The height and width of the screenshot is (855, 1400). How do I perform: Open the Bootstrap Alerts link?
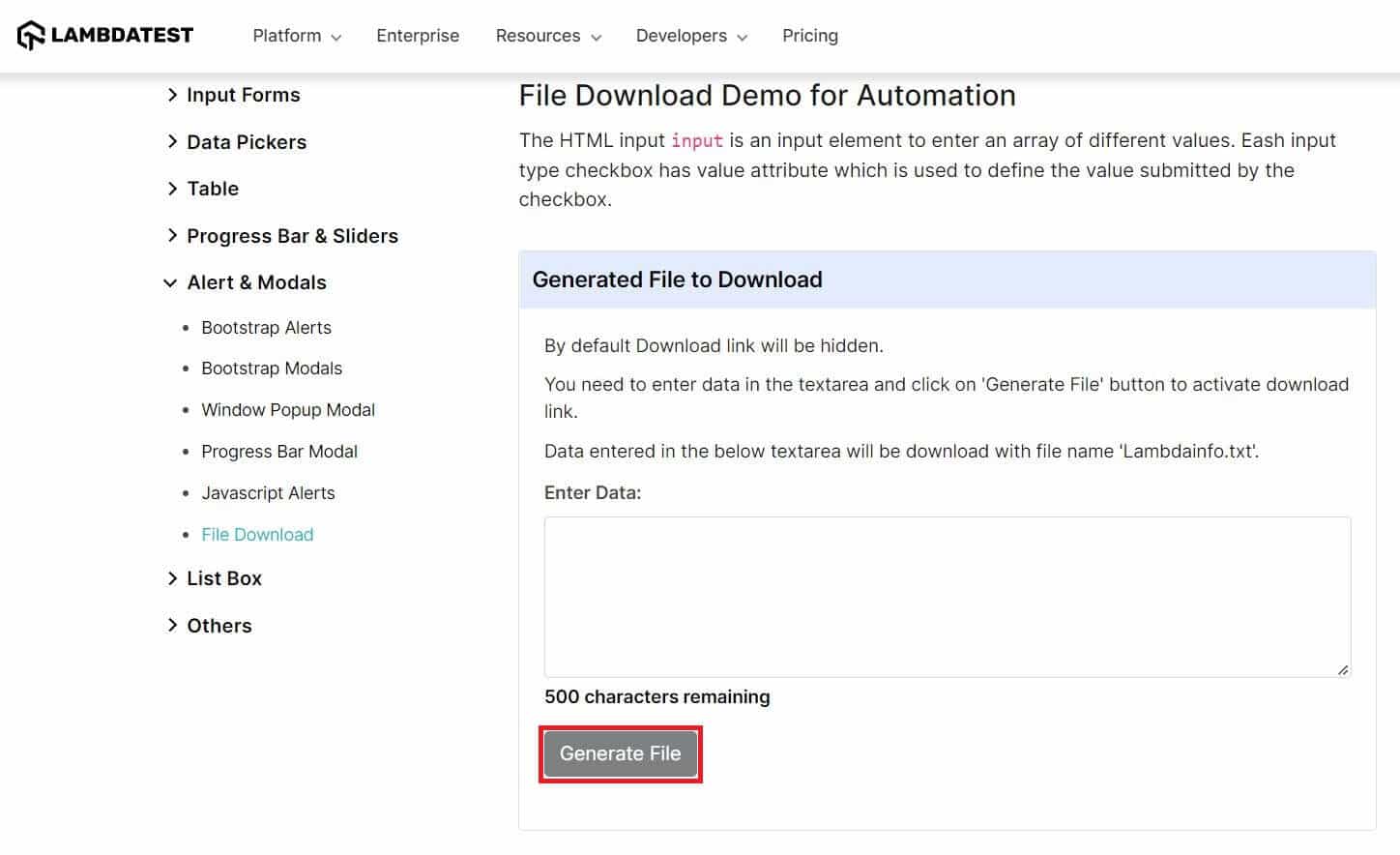pyautogui.click(x=266, y=328)
